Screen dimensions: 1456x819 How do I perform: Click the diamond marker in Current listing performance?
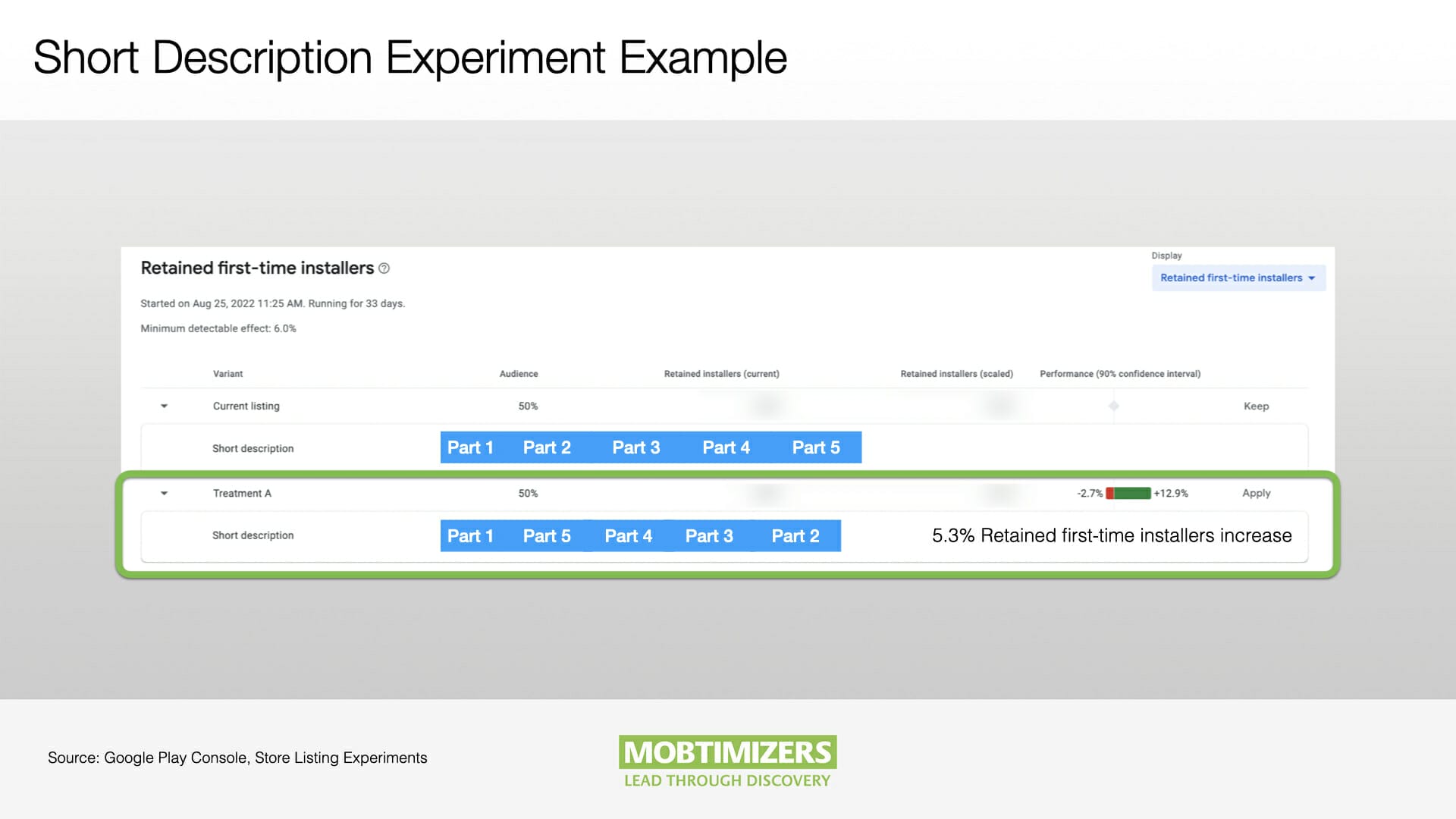[1113, 406]
